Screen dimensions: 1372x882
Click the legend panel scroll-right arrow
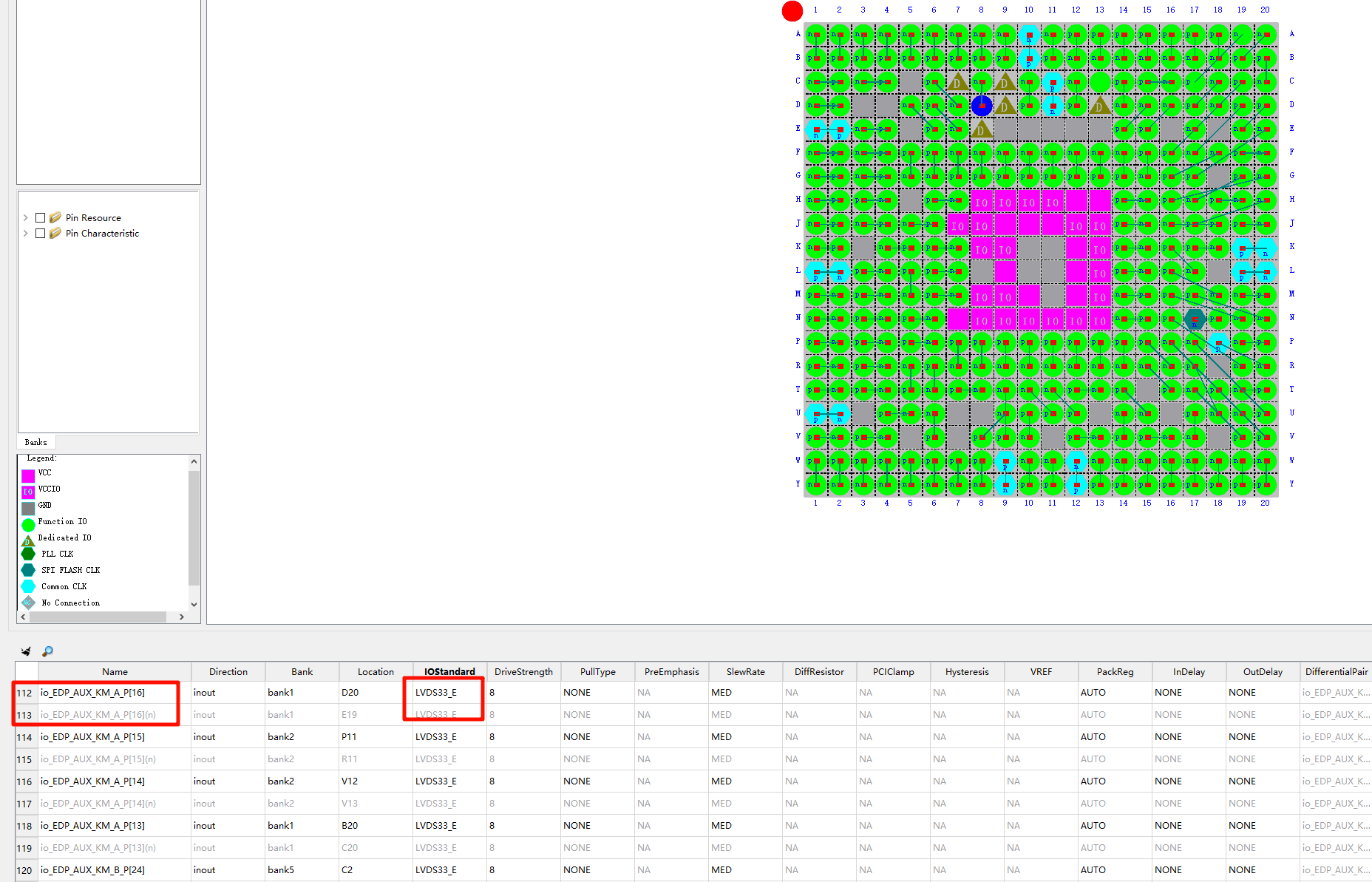pos(182,617)
